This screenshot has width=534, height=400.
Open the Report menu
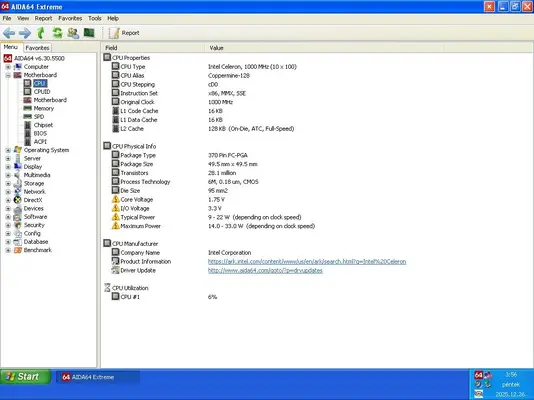point(43,18)
